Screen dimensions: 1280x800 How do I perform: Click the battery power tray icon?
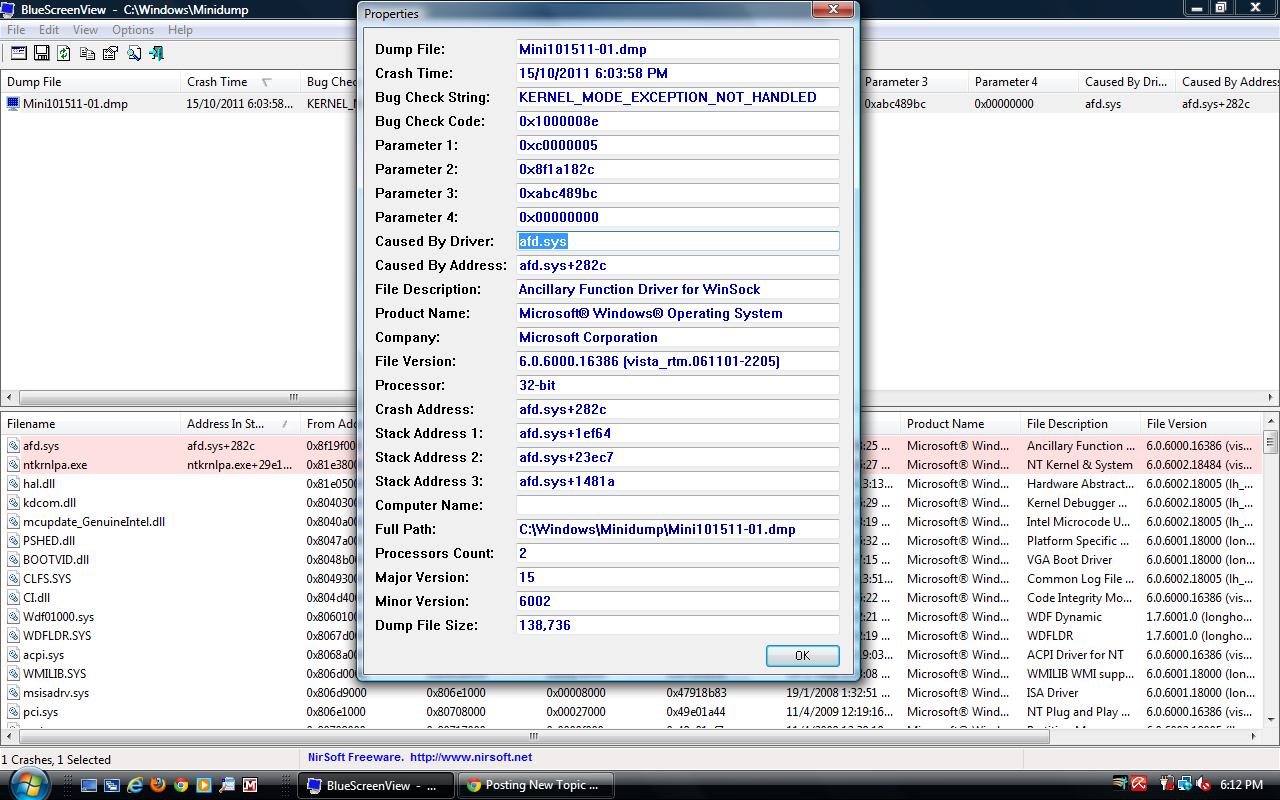[x=1166, y=785]
